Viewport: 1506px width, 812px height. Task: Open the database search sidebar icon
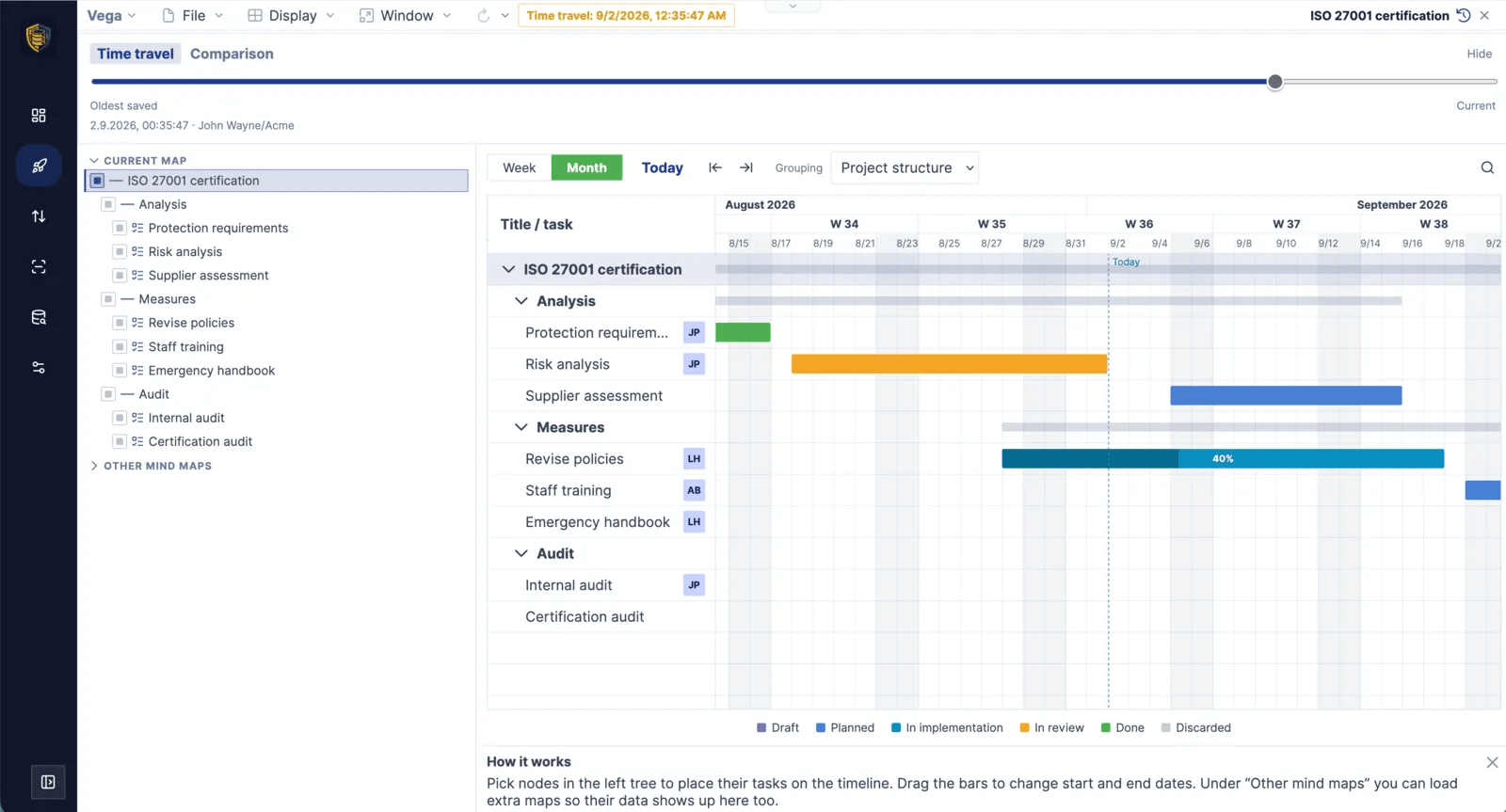click(39, 317)
